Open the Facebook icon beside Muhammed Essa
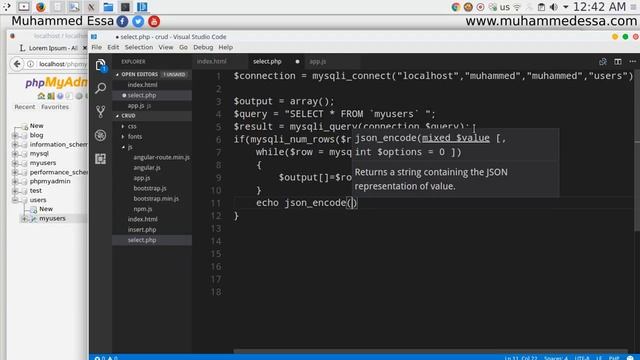This screenshot has width=640, height=360. (x=122, y=21)
